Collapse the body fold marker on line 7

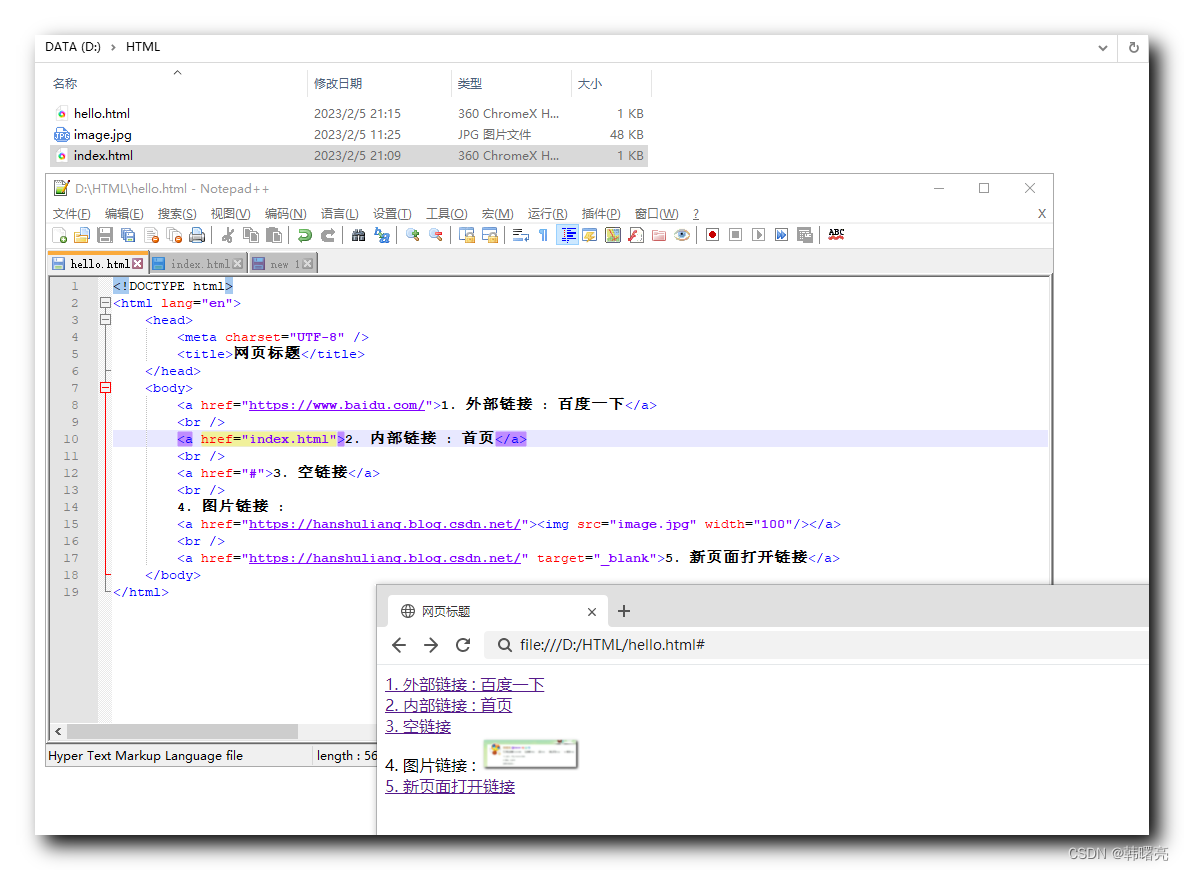[x=106, y=388]
